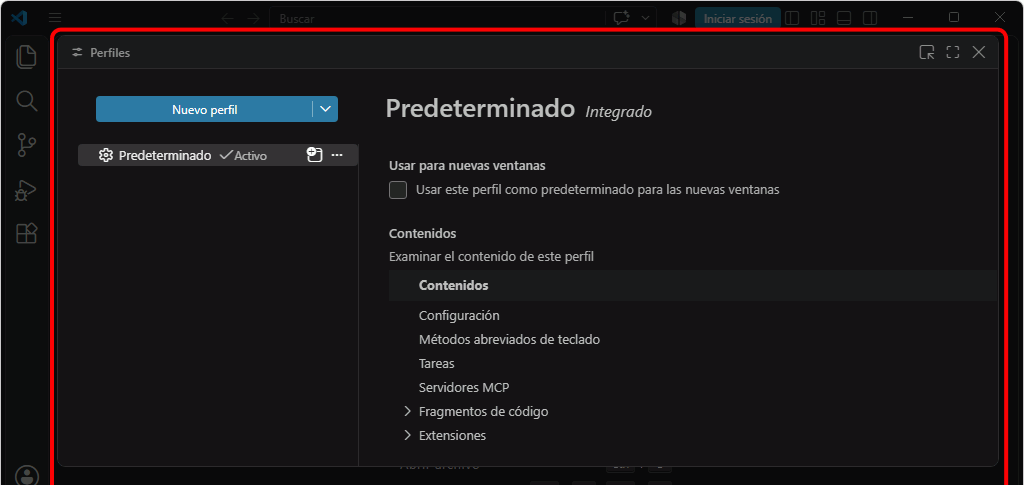Screen dimensions: 1024x485
Task: Open the customize layout icon
Action: 818,18
